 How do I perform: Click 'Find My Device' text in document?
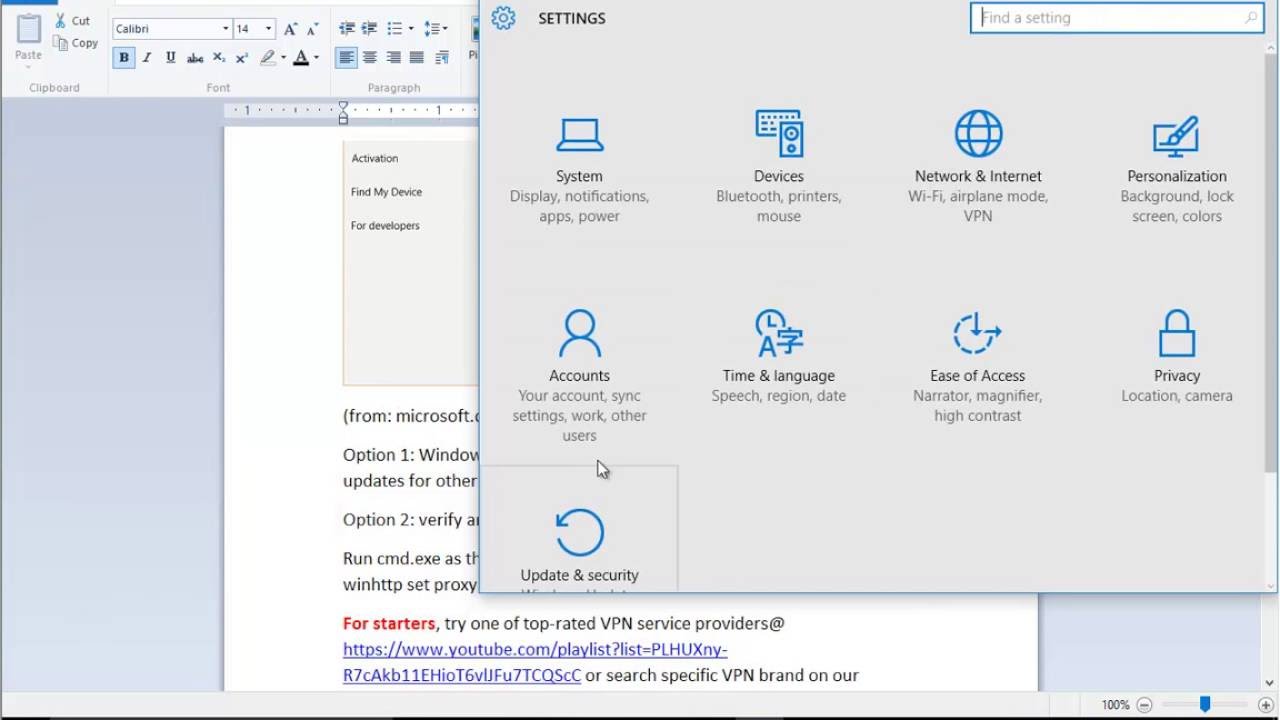click(386, 192)
